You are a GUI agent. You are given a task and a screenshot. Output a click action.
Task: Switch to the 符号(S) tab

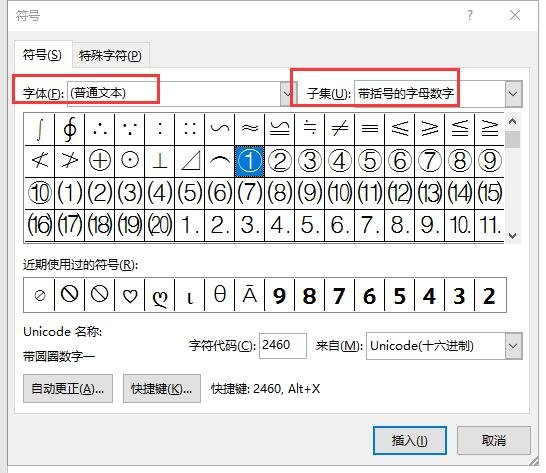click(x=42, y=55)
